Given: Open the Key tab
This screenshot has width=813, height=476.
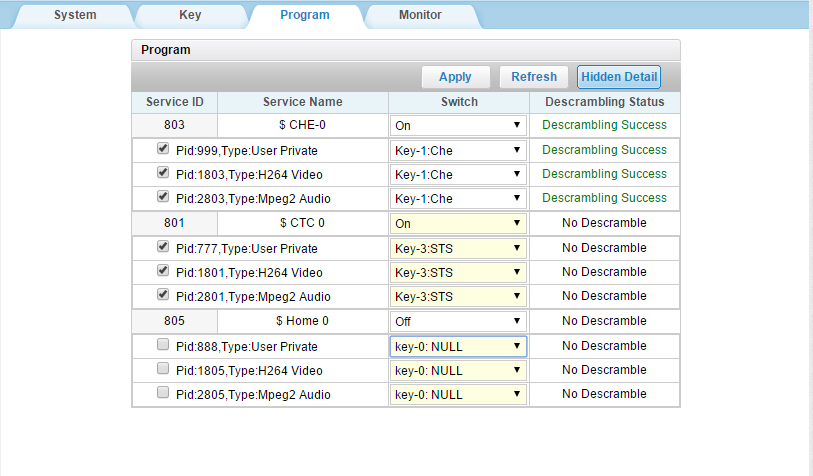Looking at the screenshot, I should [x=189, y=15].
